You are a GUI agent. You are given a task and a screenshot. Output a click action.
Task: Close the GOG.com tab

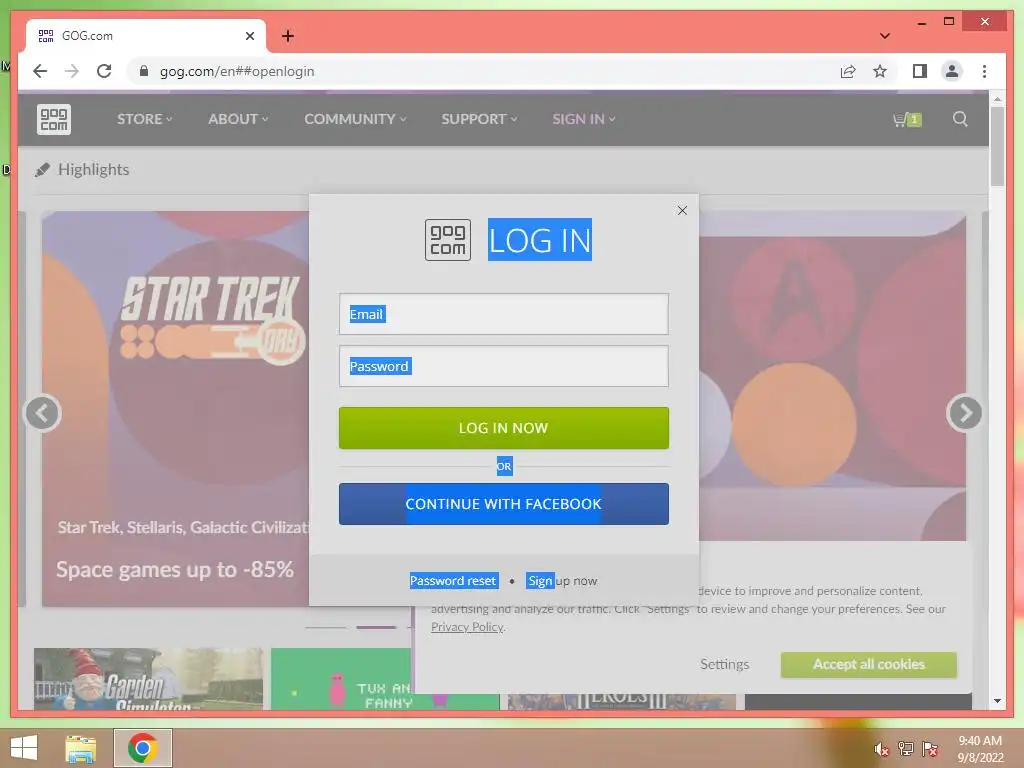[250, 36]
